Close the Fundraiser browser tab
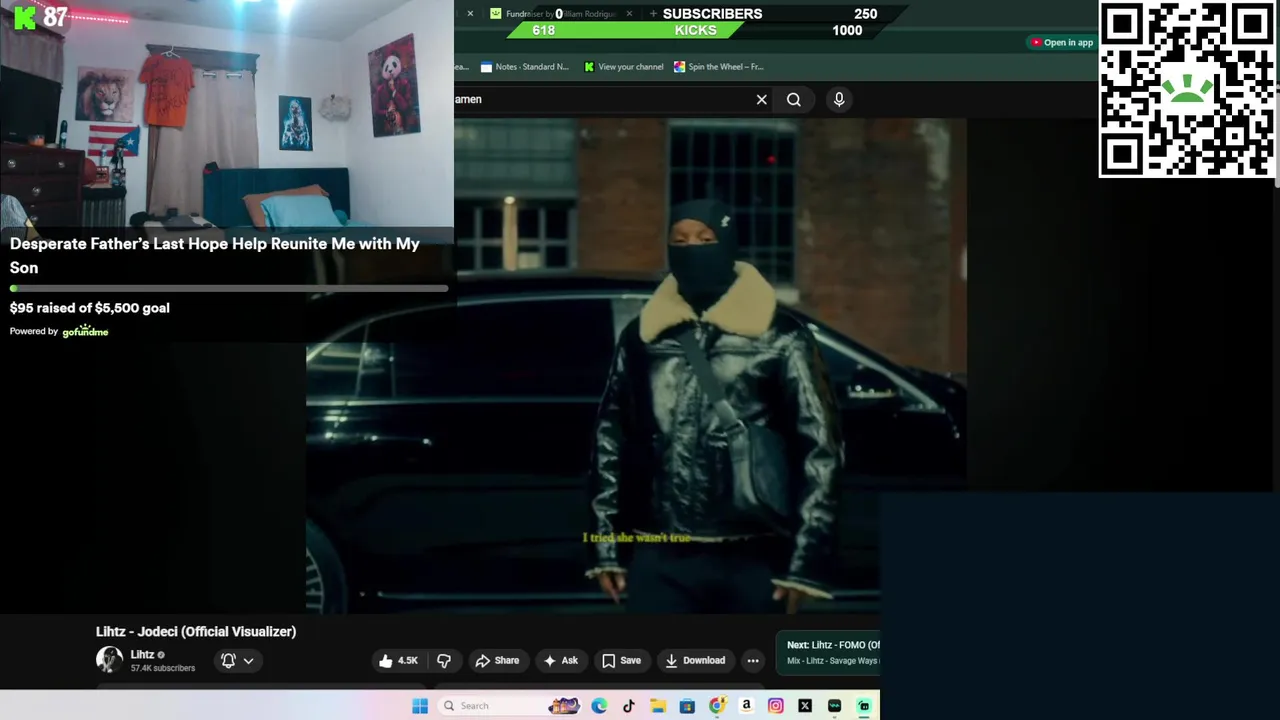1280x720 pixels. click(629, 14)
